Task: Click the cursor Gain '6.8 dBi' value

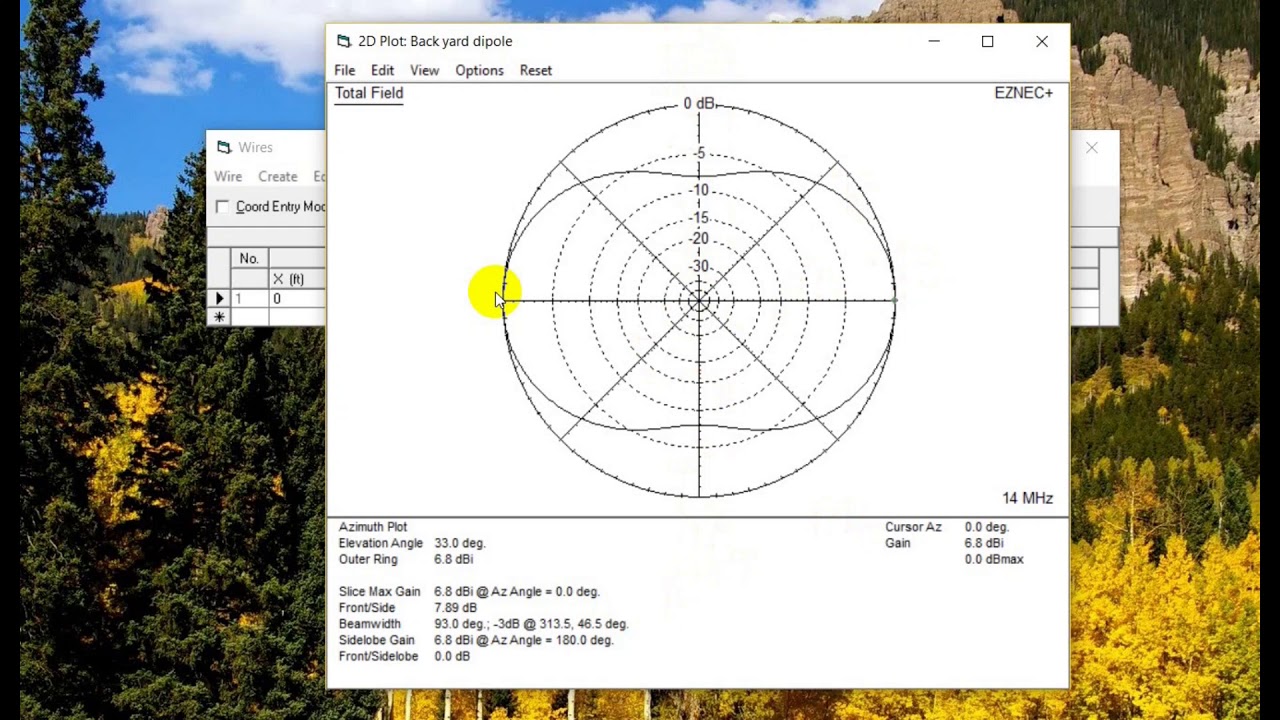Action: [x=984, y=543]
